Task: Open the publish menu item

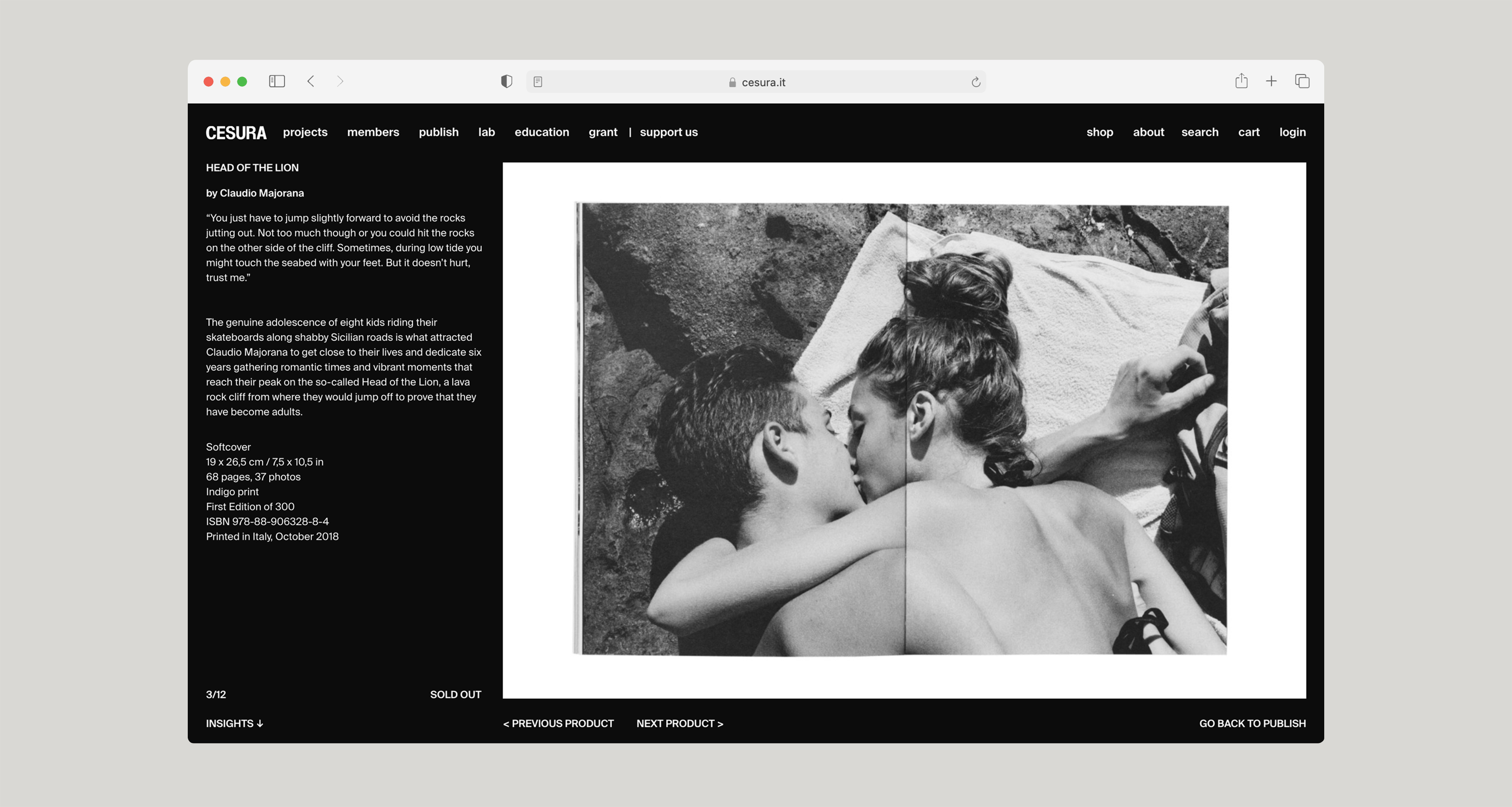Action: [x=438, y=132]
